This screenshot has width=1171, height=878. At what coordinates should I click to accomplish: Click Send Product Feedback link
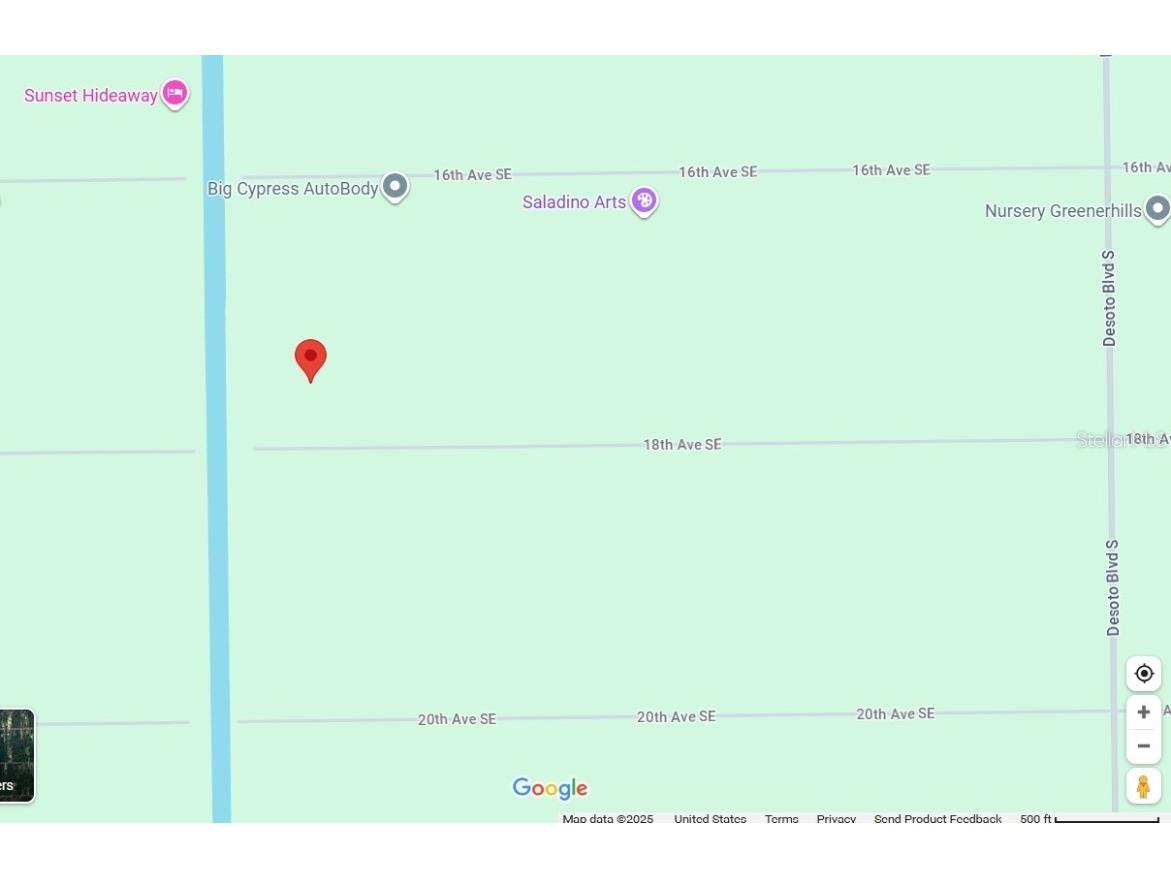coord(937,819)
